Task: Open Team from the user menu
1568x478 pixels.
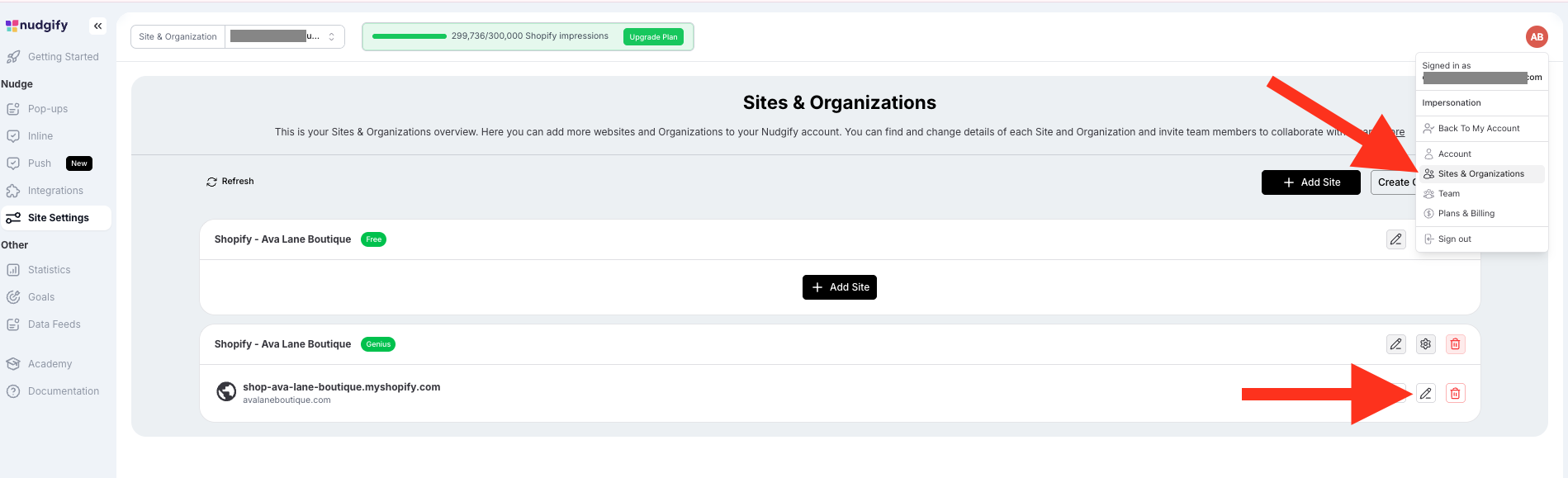Action: pyautogui.click(x=1481, y=194)
